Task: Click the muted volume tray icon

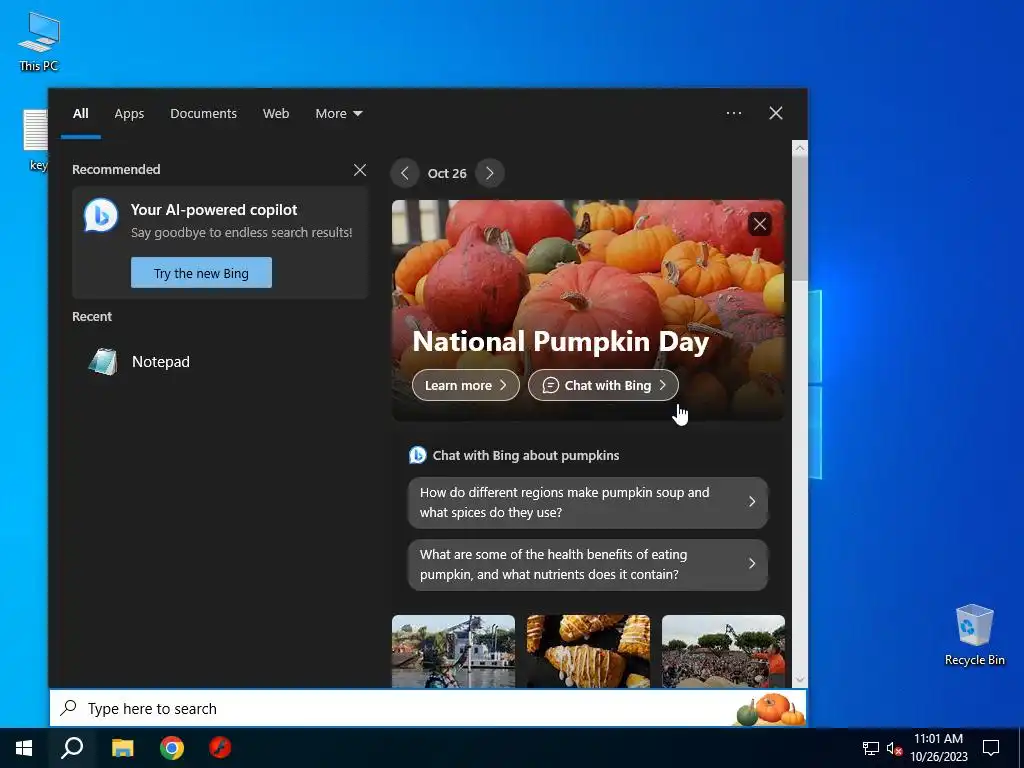Action: 894,748
